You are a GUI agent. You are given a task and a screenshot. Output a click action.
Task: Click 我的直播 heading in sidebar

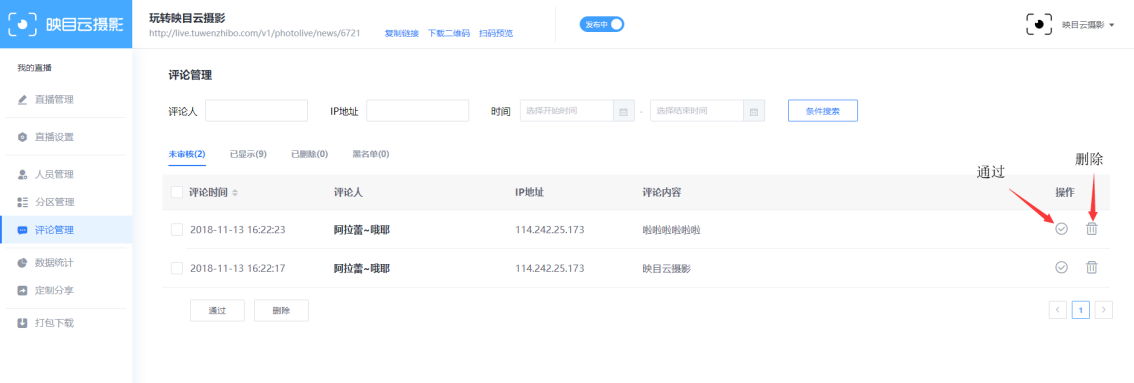[x=34, y=68]
